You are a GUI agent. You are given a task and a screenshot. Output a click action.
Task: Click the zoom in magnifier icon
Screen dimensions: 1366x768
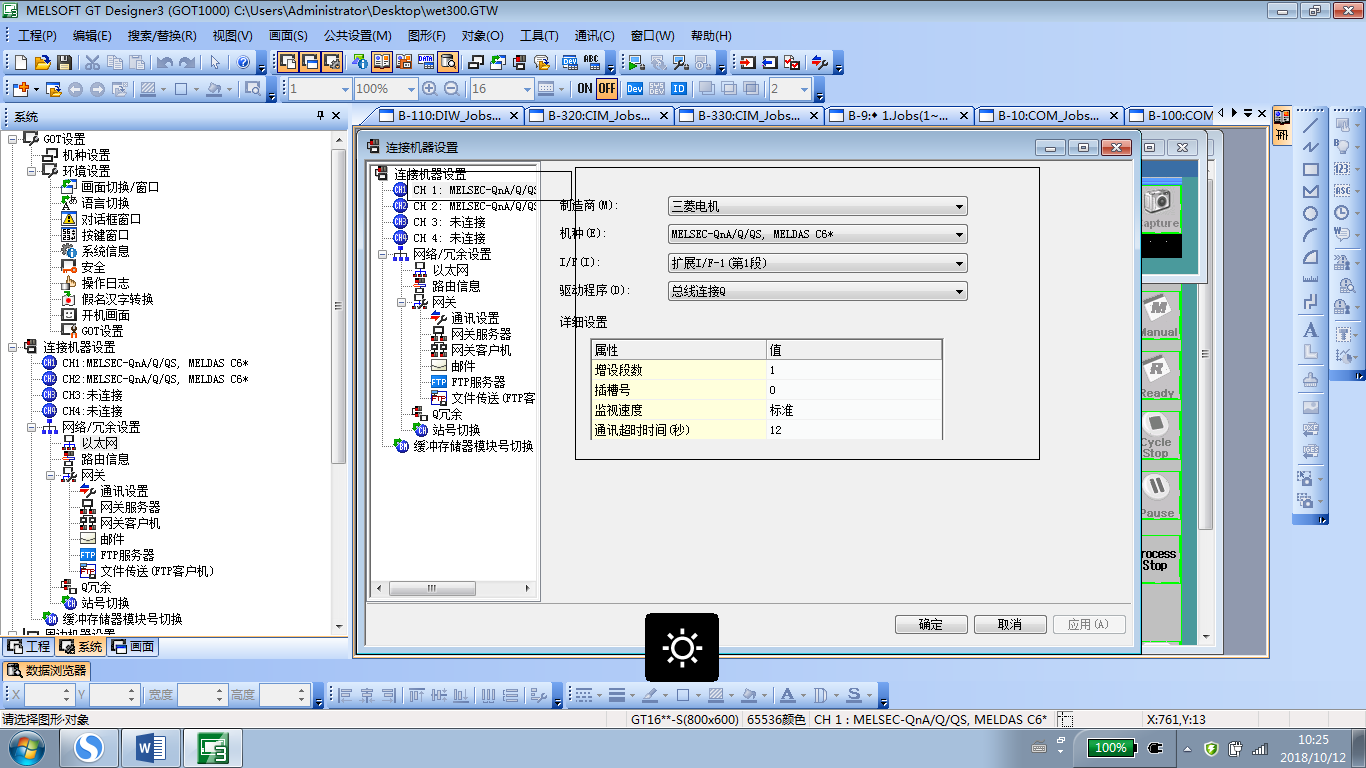point(429,89)
